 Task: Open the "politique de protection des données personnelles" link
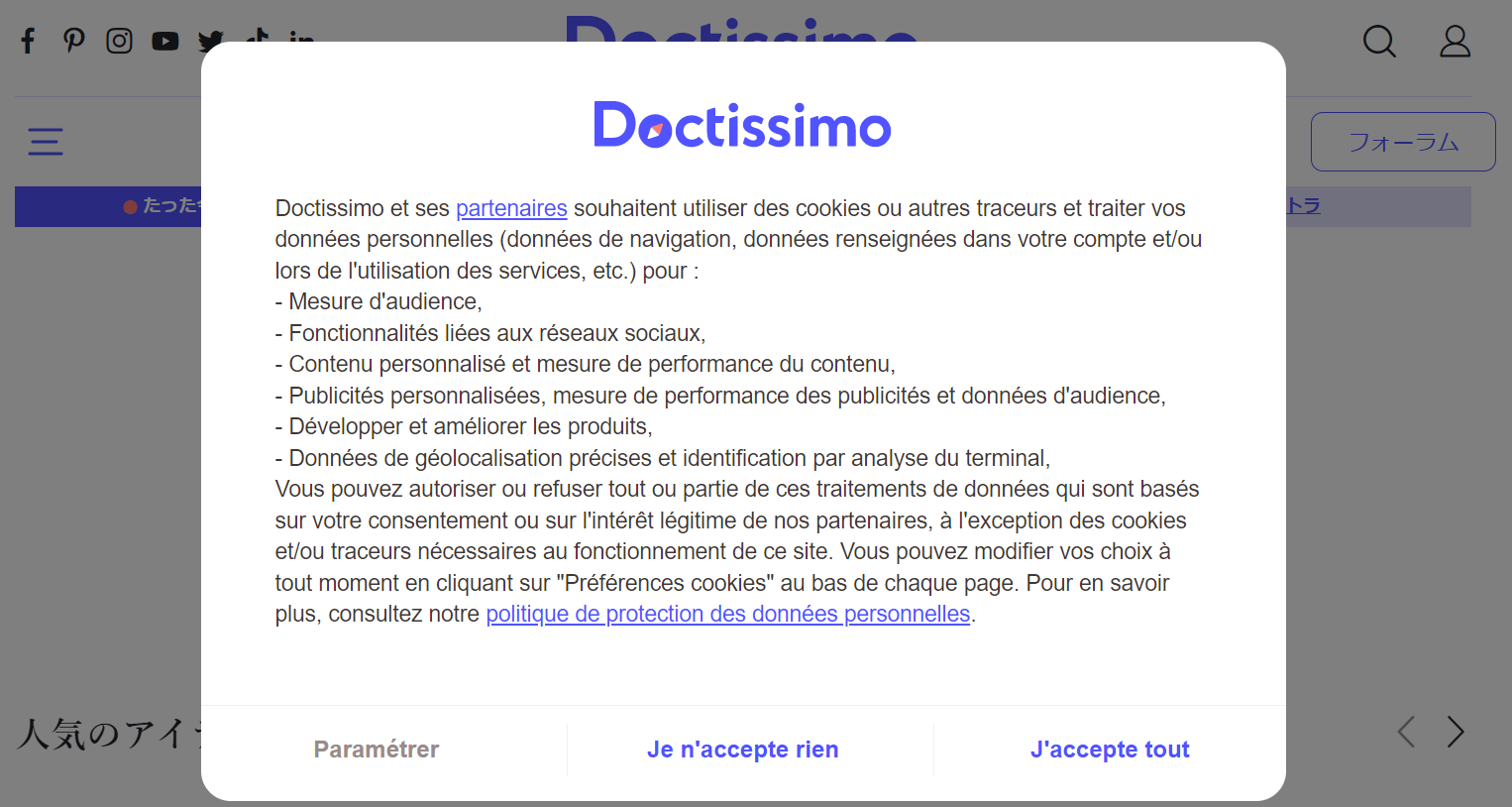(x=727, y=614)
